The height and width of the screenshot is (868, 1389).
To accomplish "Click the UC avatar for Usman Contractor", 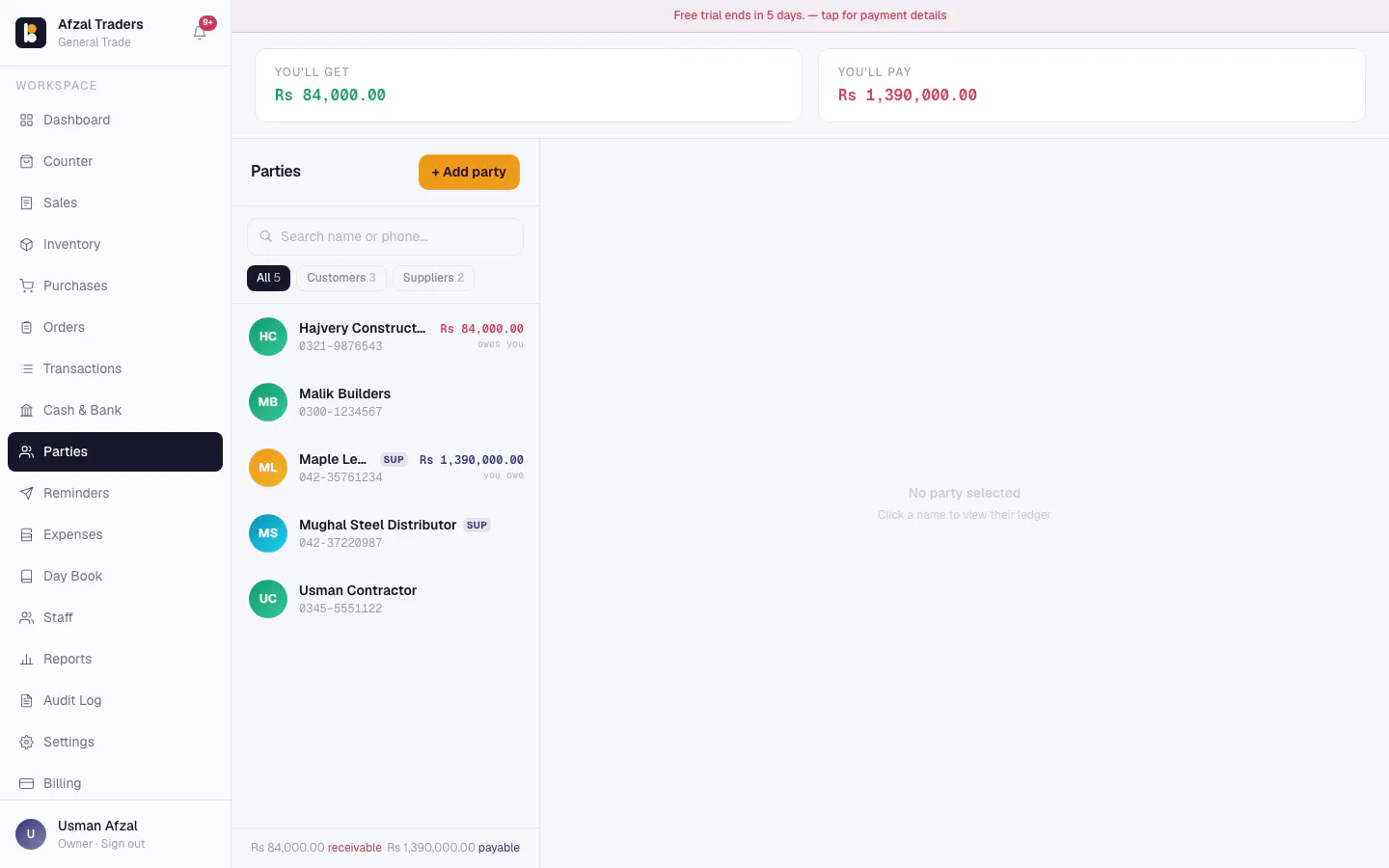I will click(268, 599).
